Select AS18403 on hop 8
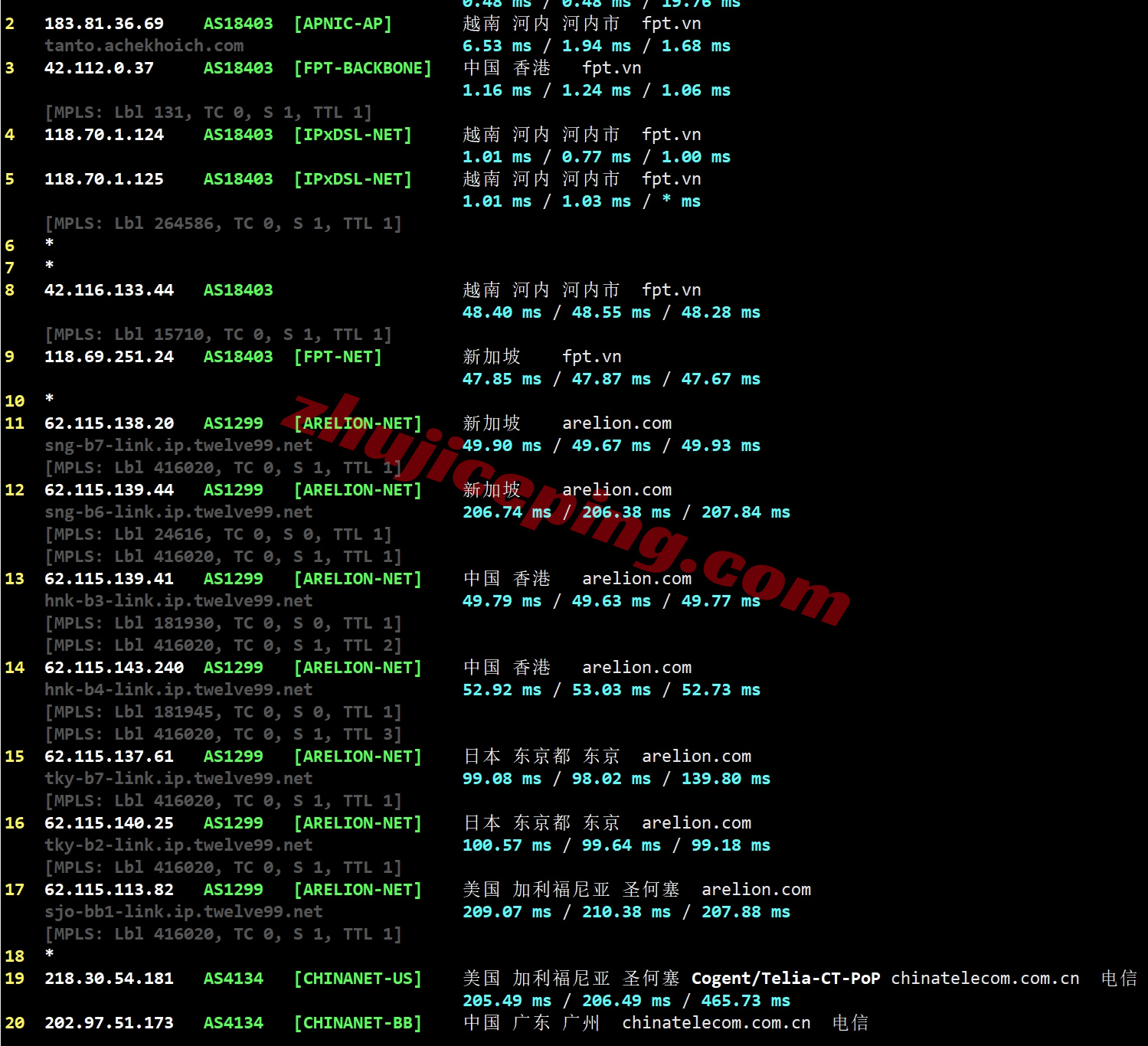The image size is (1148, 1046). pyautogui.click(x=238, y=290)
